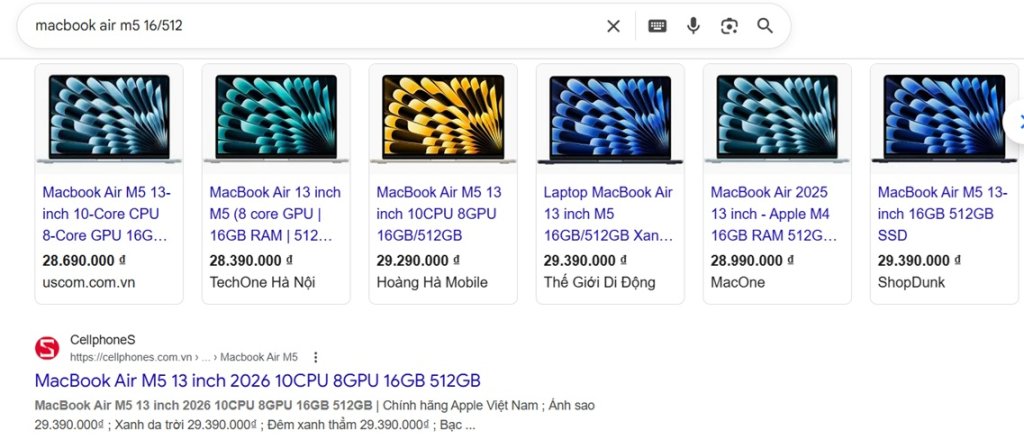Open the on-screen keyboard input tool

pyautogui.click(x=657, y=26)
